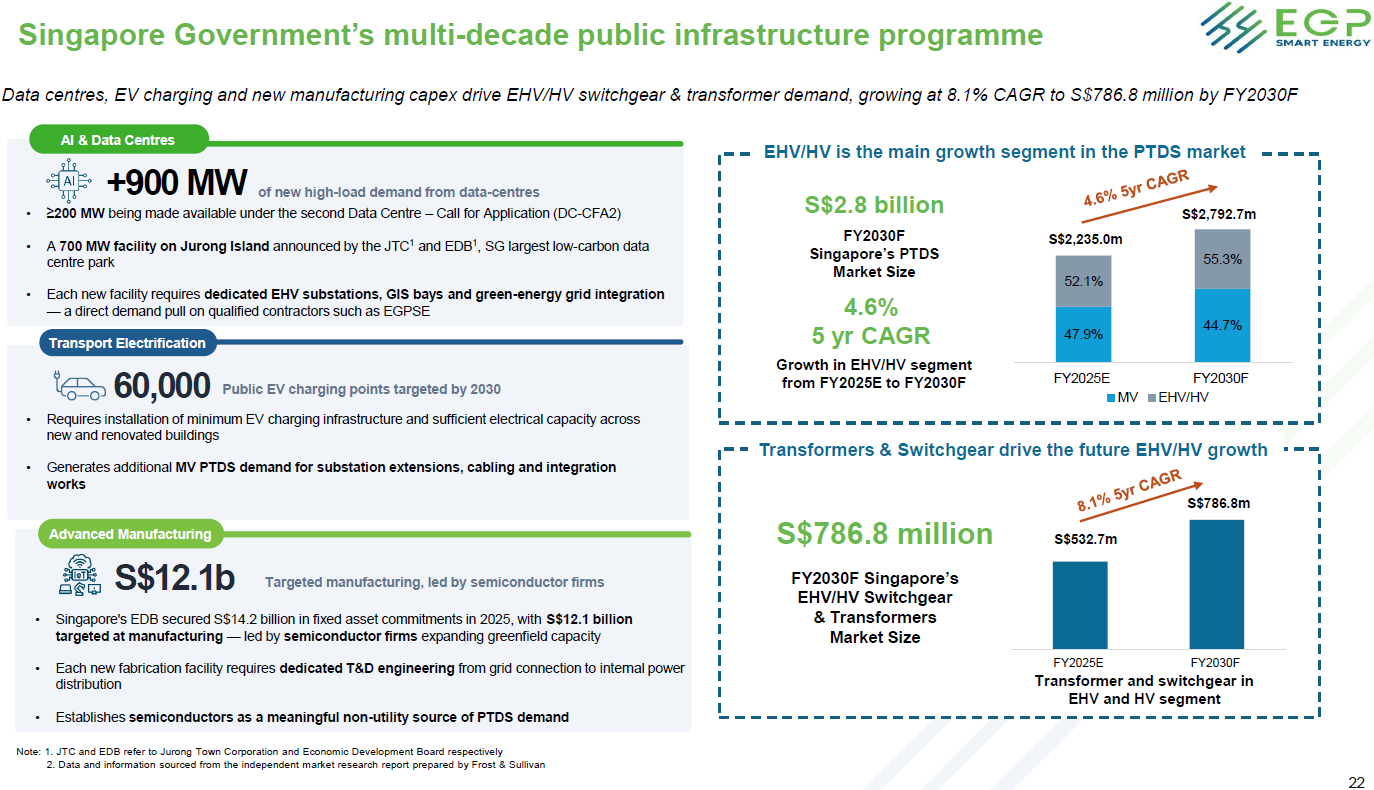The height and width of the screenshot is (790, 1374).
Task: Click the bullet starting '≥200 MW being made available'
Action: [335, 213]
